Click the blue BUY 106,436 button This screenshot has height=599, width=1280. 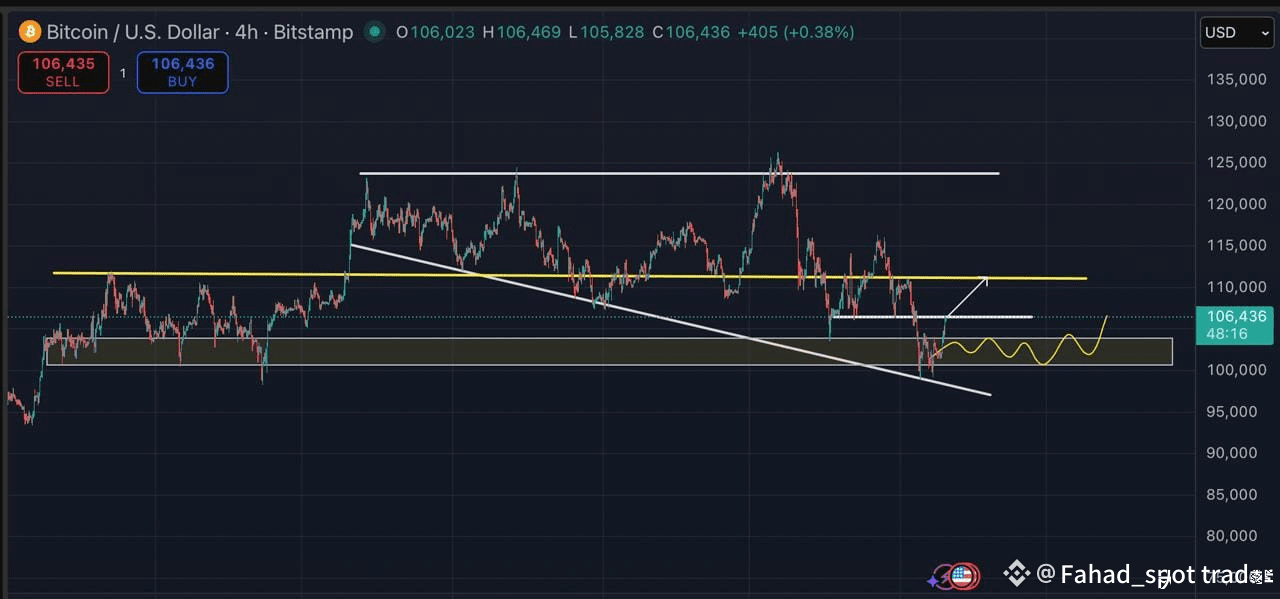click(182, 72)
